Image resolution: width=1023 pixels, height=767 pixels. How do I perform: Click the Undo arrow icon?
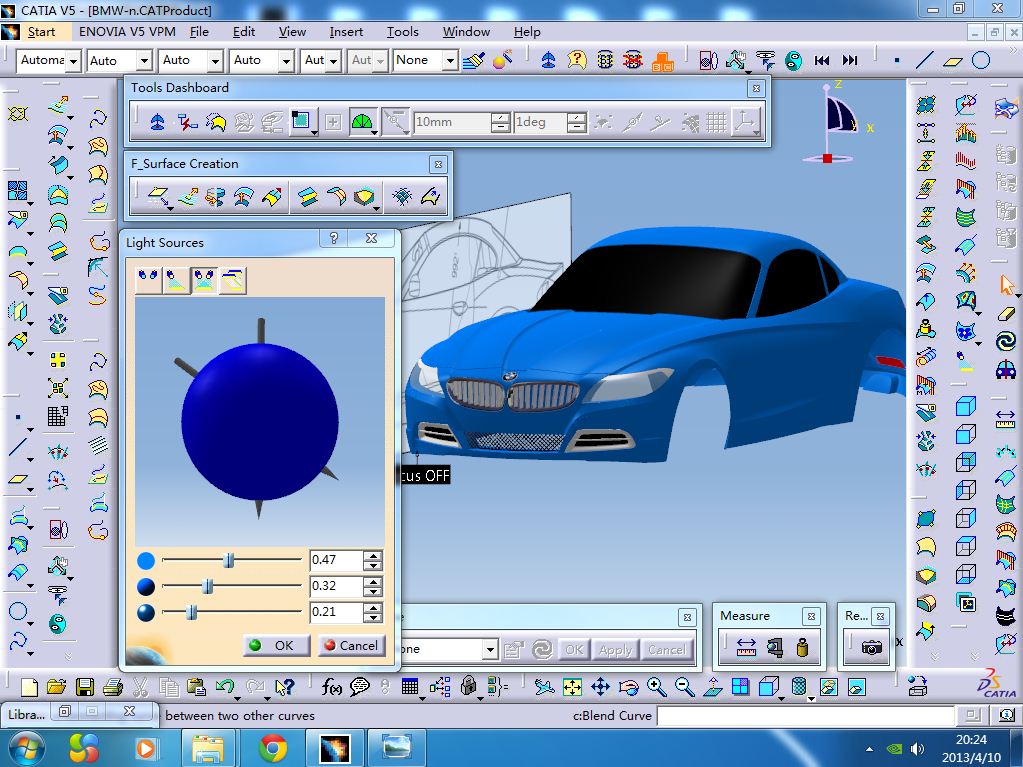point(225,687)
